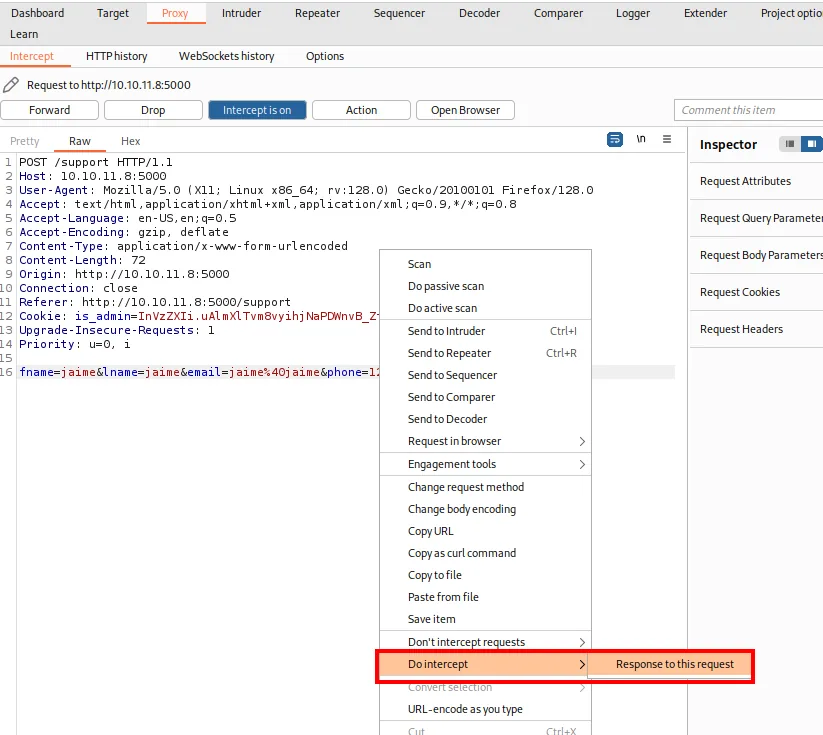Select the Hex view tab

pos(131,141)
